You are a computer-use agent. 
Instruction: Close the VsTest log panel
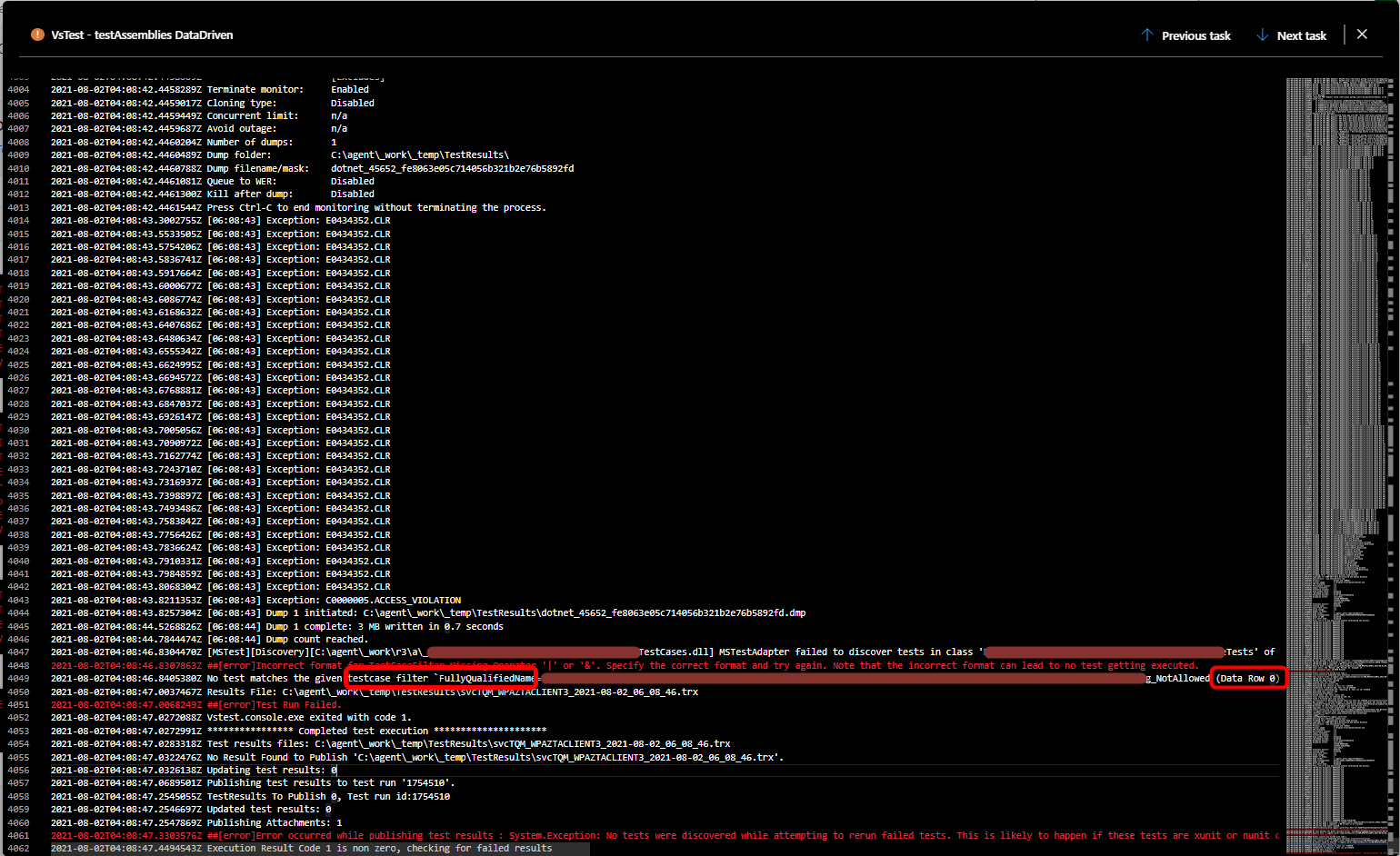point(1362,34)
